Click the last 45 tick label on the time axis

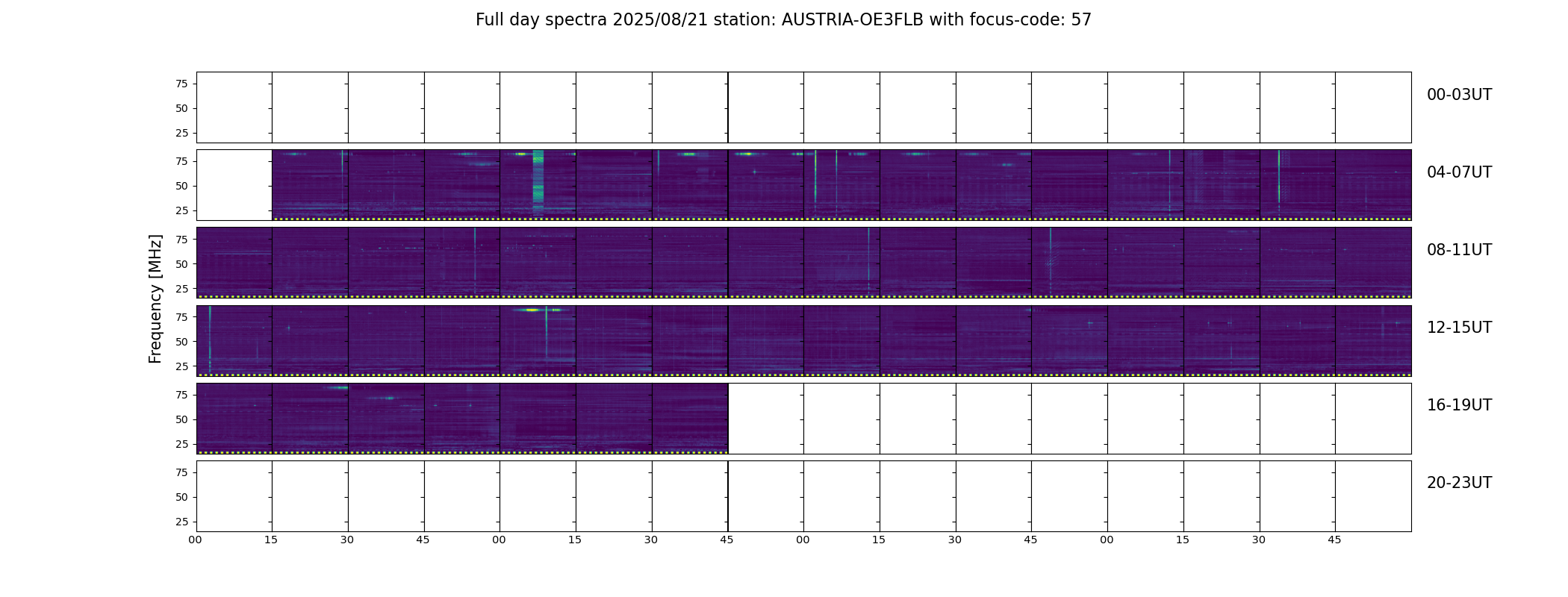point(1334,540)
